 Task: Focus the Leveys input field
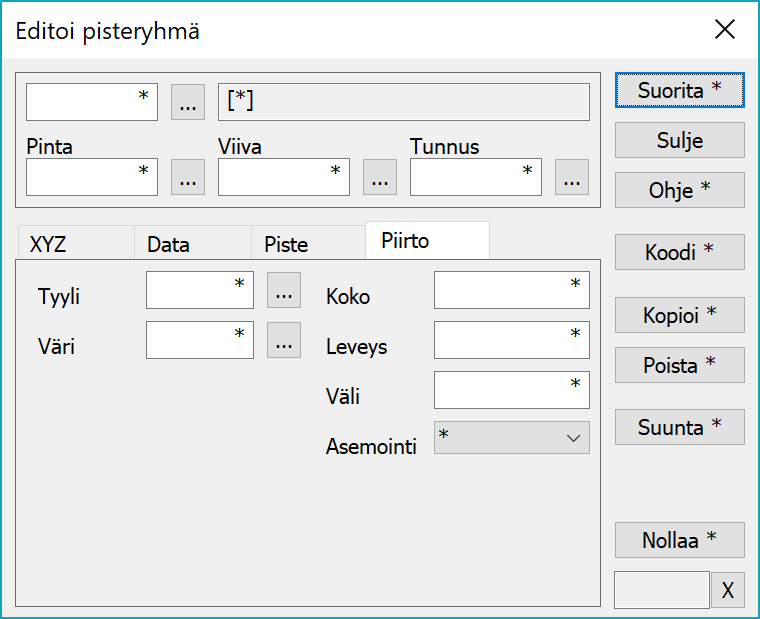coord(511,341)
